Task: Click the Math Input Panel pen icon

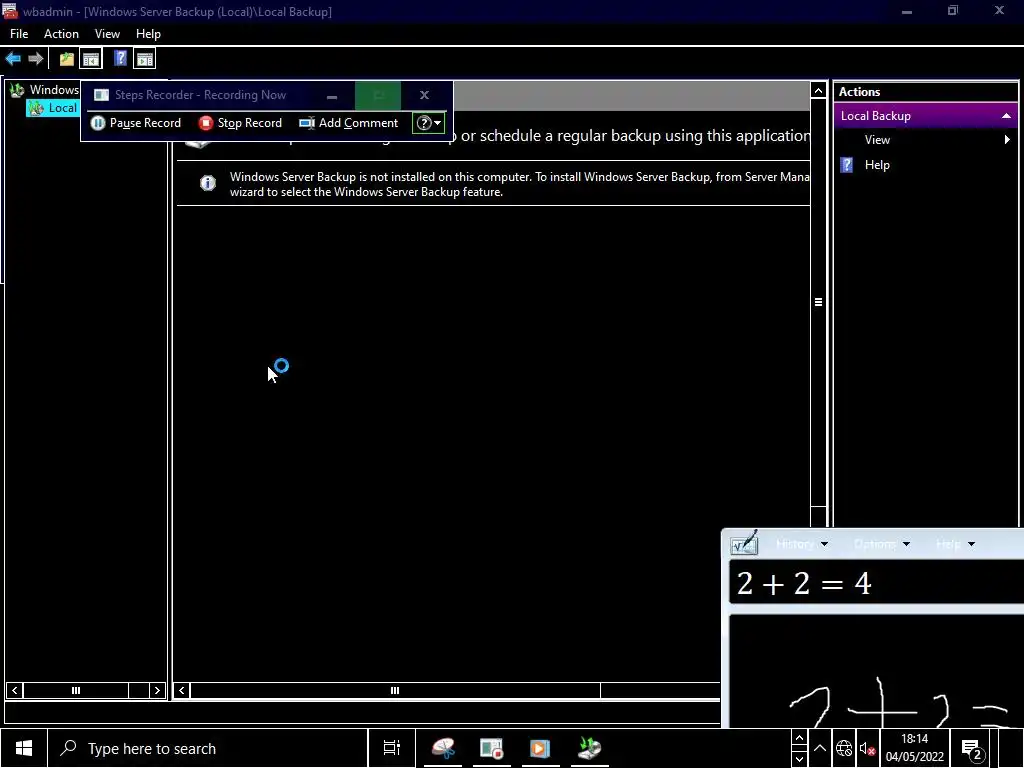Action: click(744, 543)
